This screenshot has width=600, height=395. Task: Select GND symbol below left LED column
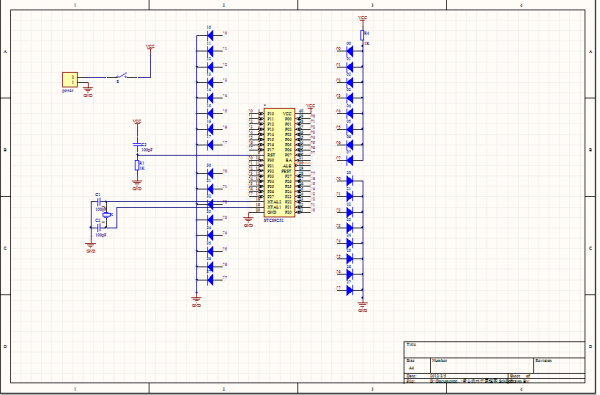[x=196, y=300]
